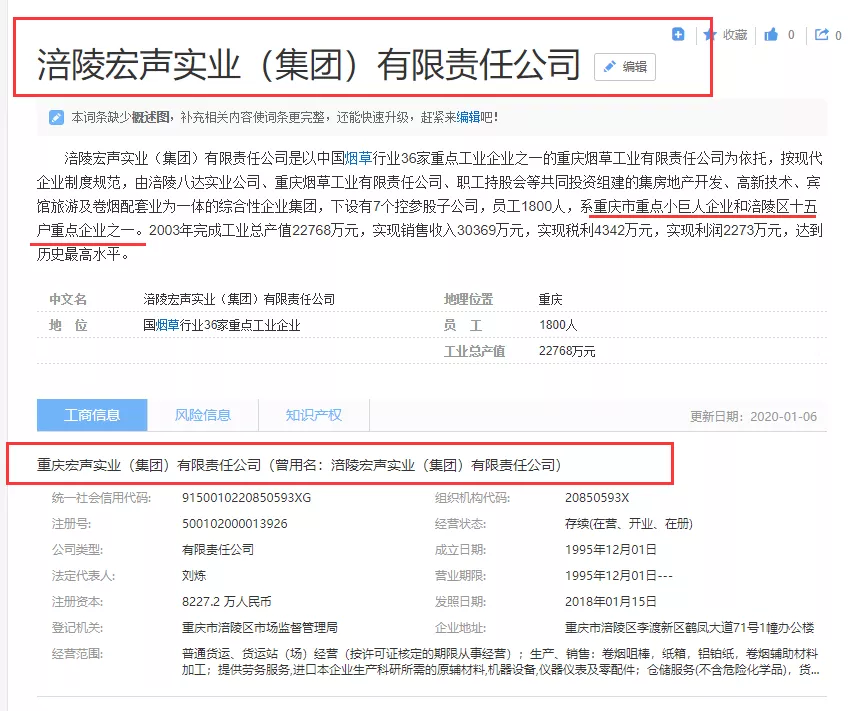Click the blue plus icon near 收藏
This screenshot has height=711, width=851.
pyautogui.click(x=678, y=34)
